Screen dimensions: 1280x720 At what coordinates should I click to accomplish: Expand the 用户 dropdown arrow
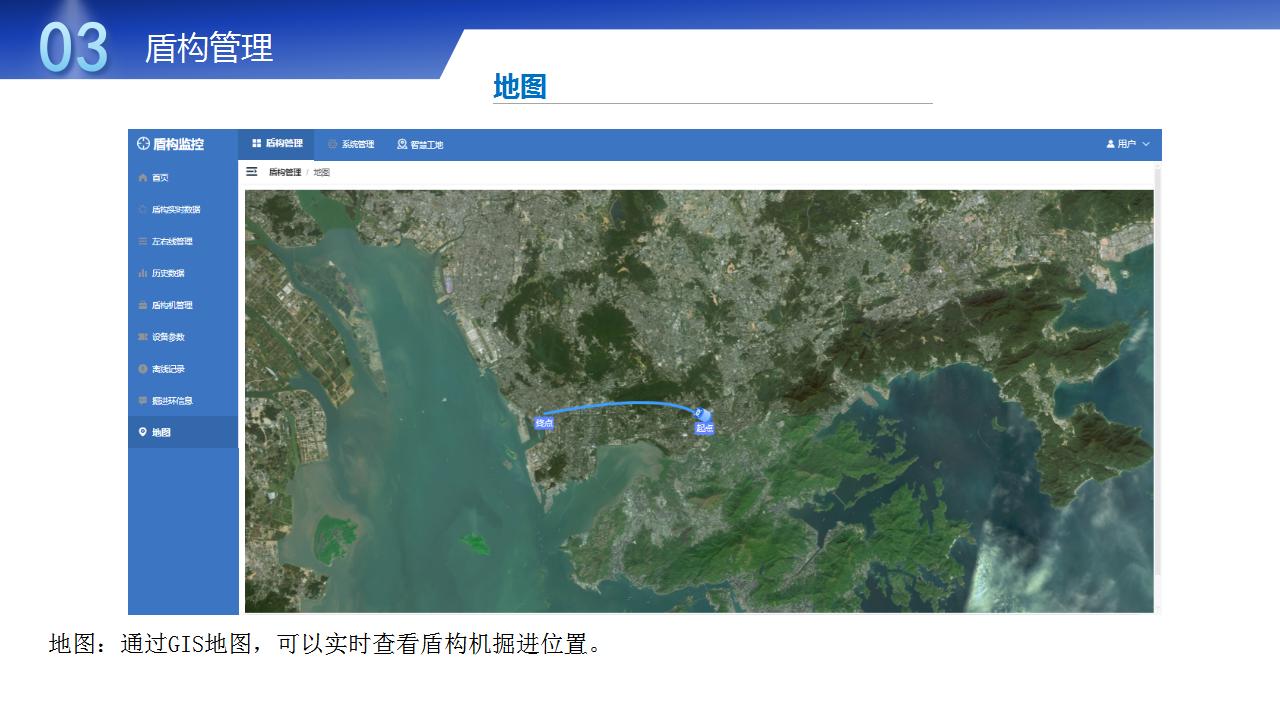coord(1146,145)
